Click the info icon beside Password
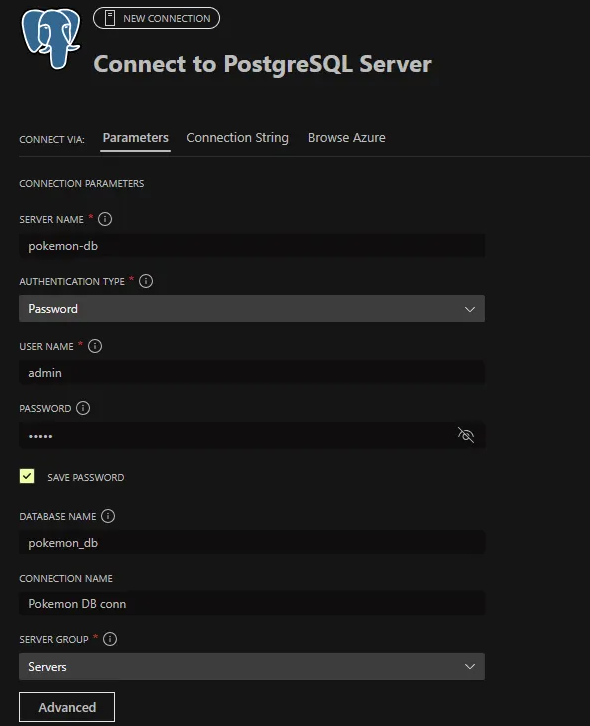 83,408
